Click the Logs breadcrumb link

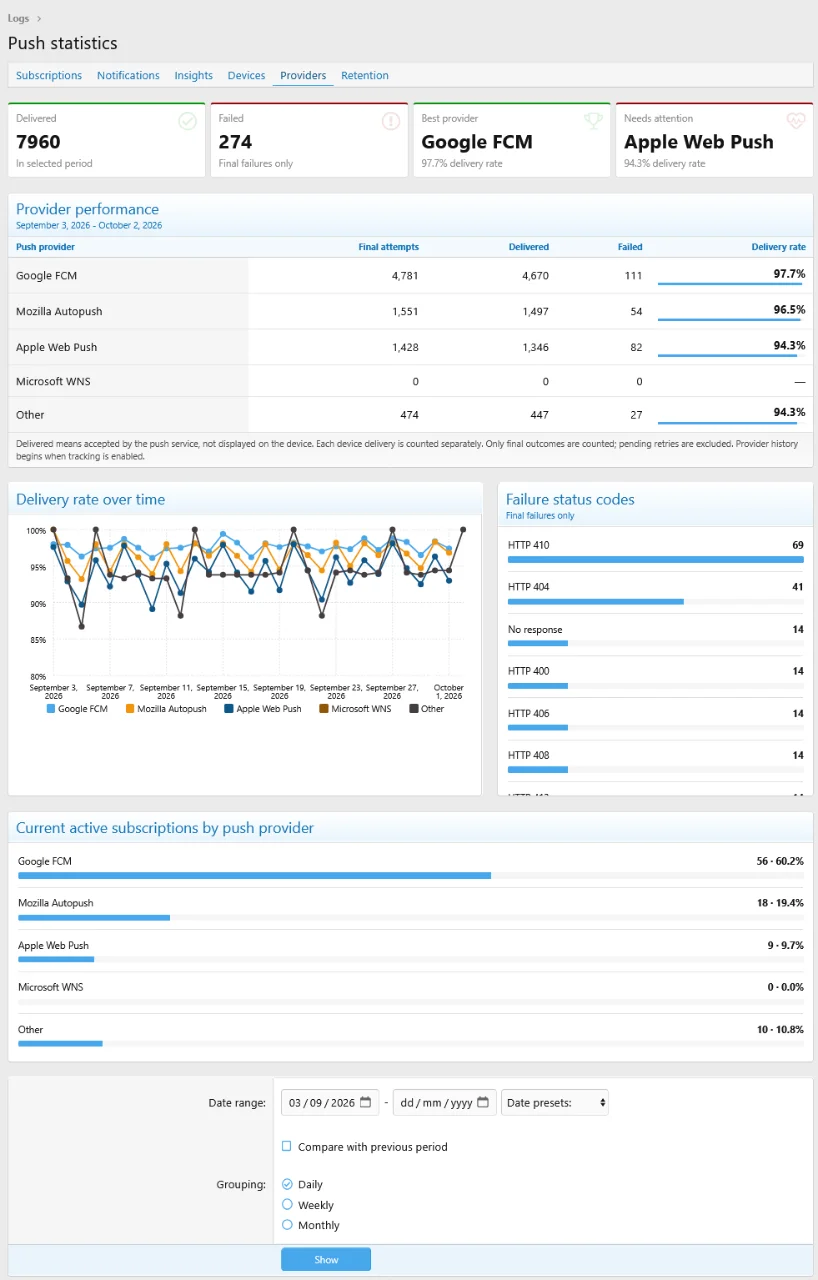pyautogui.click(x=18, y=18)
